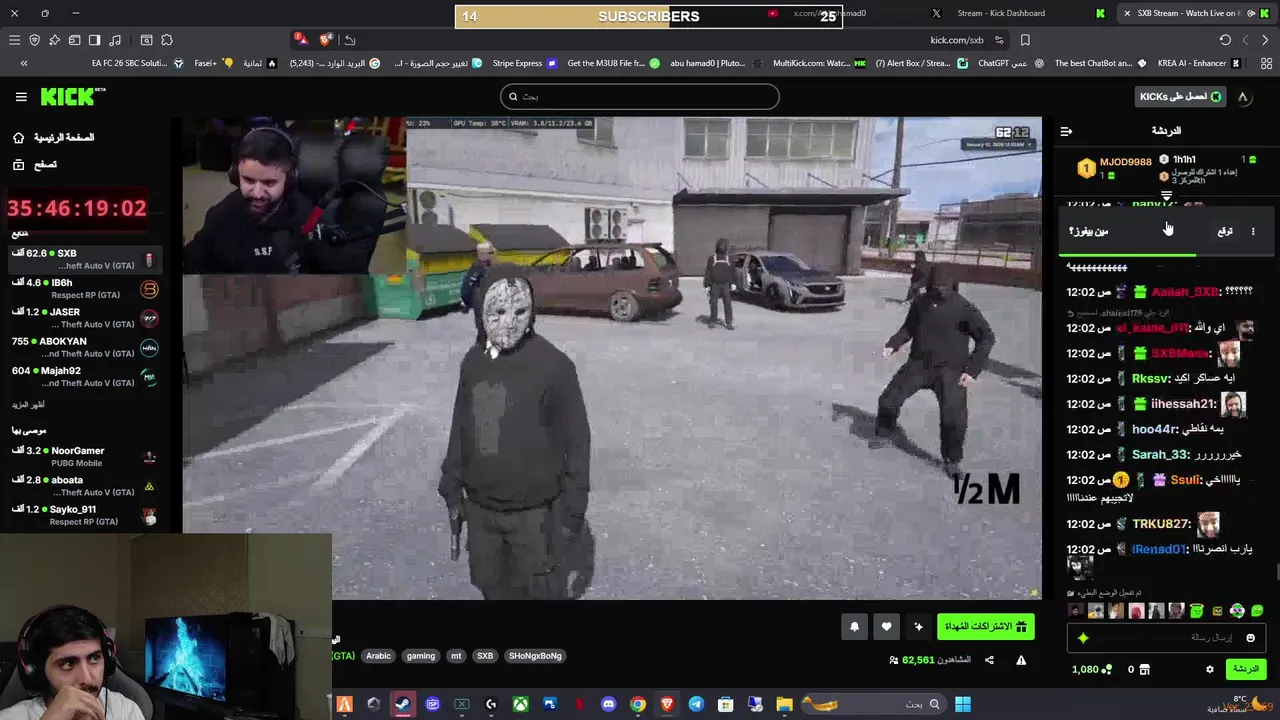
Task: Open the home page sidebar link
Action: (54, 138)
